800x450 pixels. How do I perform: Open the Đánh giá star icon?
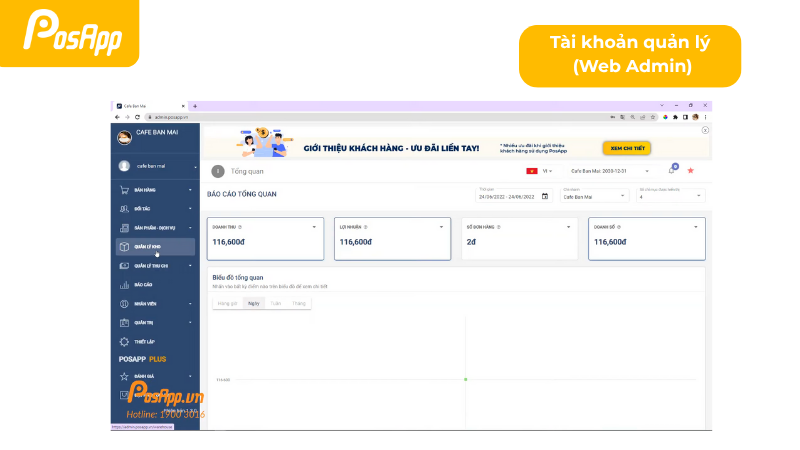coord(124,376)
